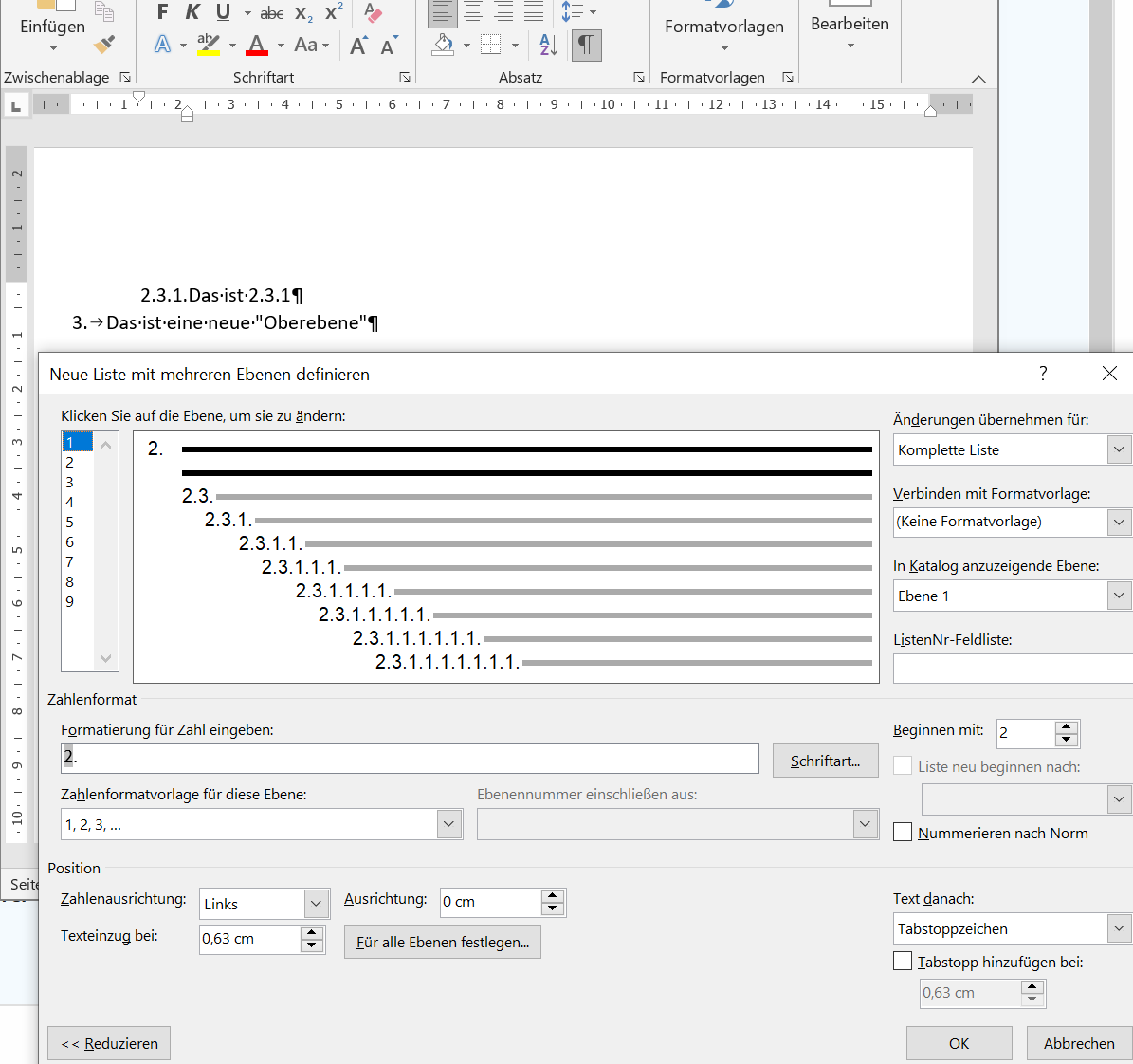
Task: Select level 1 in the level list
Action: pos(78,442)
